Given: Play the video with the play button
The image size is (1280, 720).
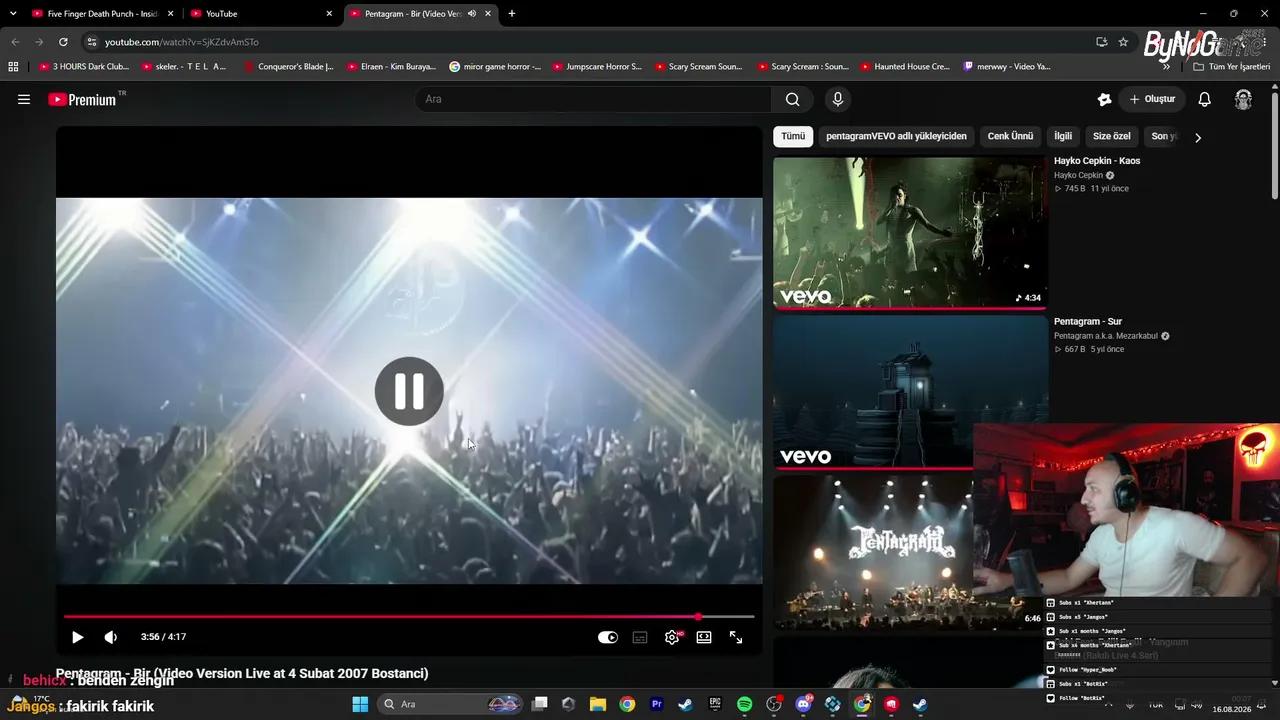Looking at the screenshot, I should click(77, 637).
